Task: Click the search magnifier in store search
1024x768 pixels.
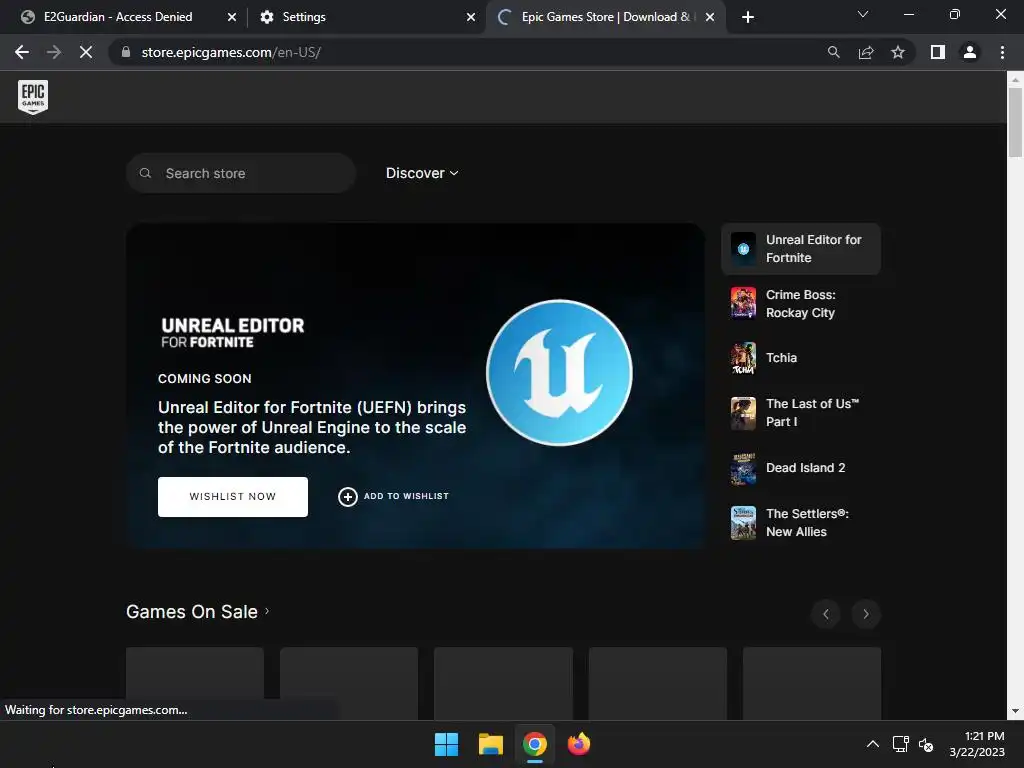Action: (x=146, y=173)
